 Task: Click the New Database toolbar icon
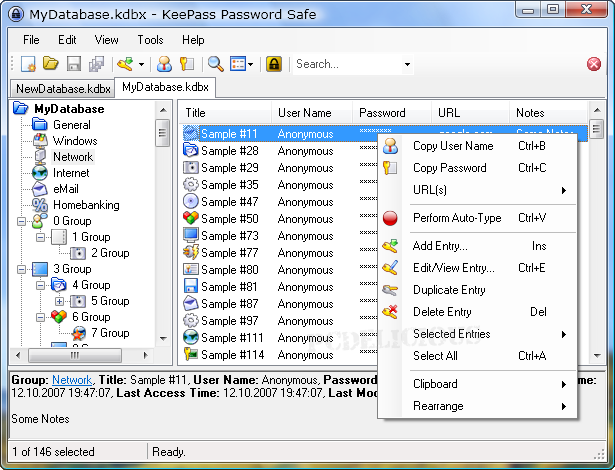[29, 64]
